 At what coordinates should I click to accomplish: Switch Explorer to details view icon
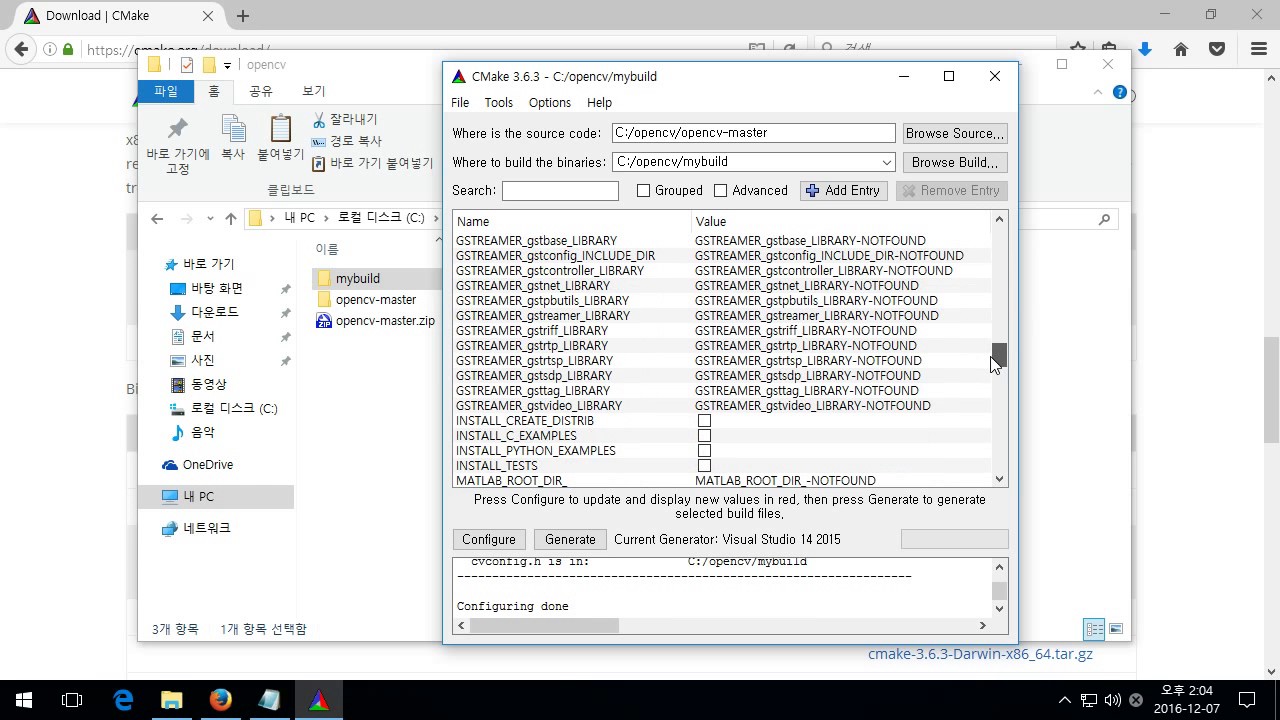pos(1094,629)
